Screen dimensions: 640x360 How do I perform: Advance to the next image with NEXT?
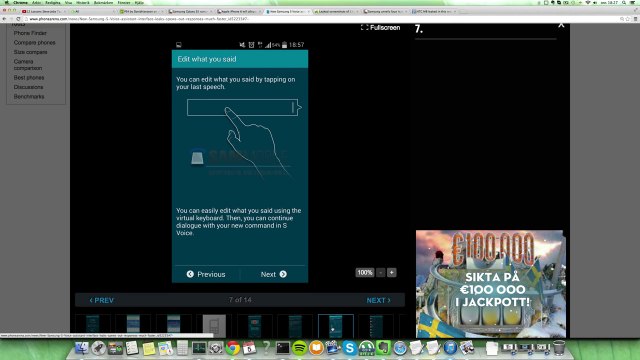(x=378, y=300)
